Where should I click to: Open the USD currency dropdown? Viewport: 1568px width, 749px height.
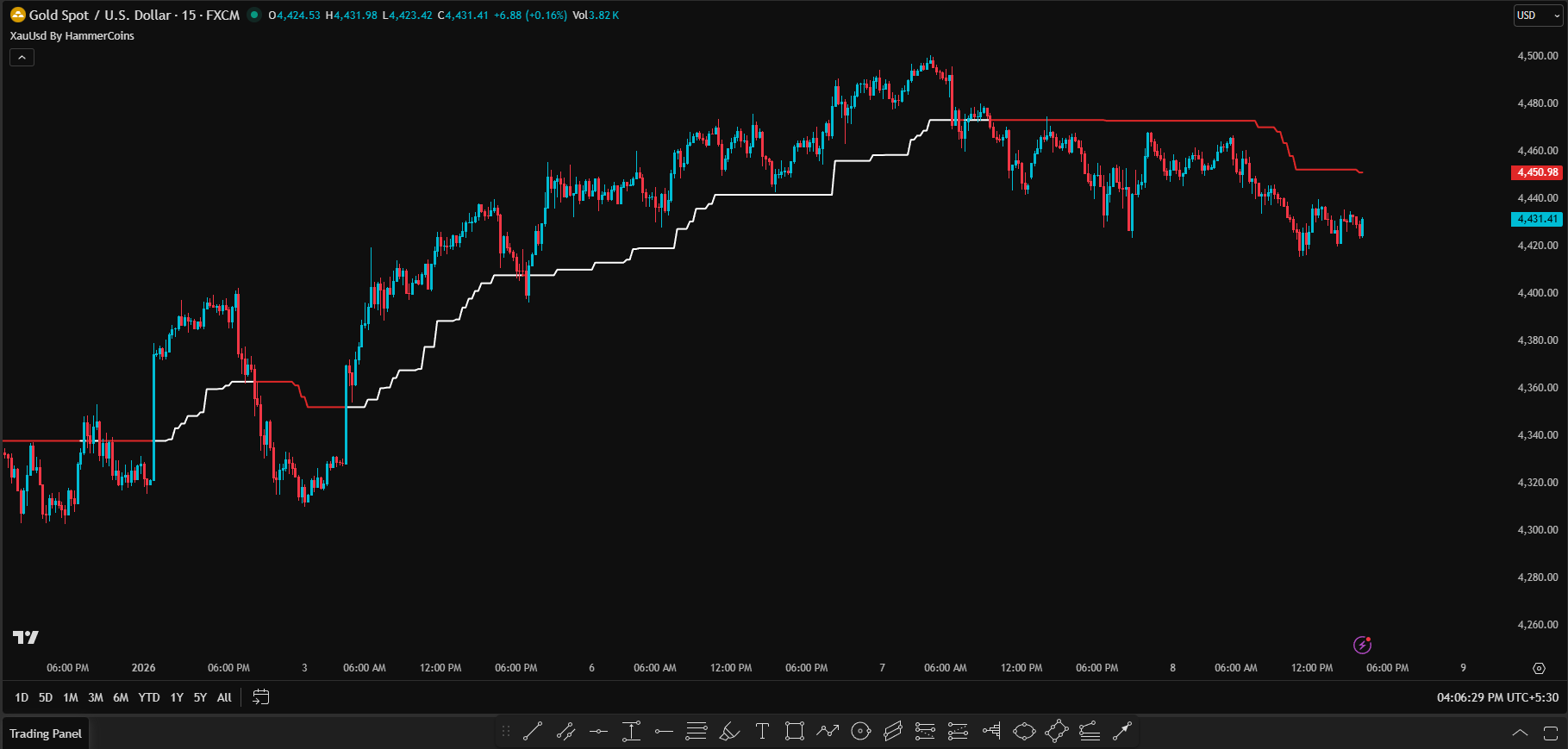coord(1538,16)
